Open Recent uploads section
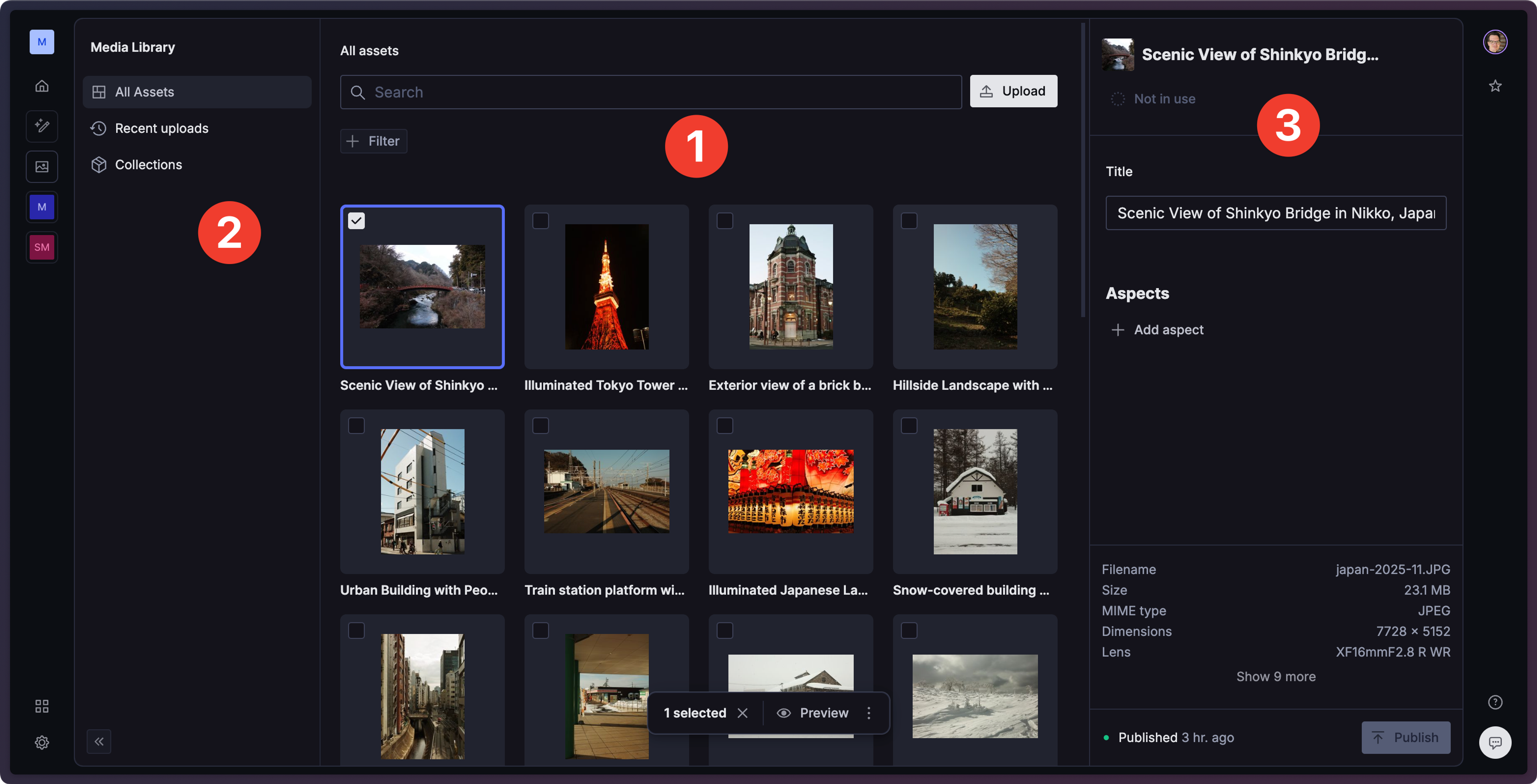The width and height of the screenshot is (1537, 784). (x=162, y=128)
